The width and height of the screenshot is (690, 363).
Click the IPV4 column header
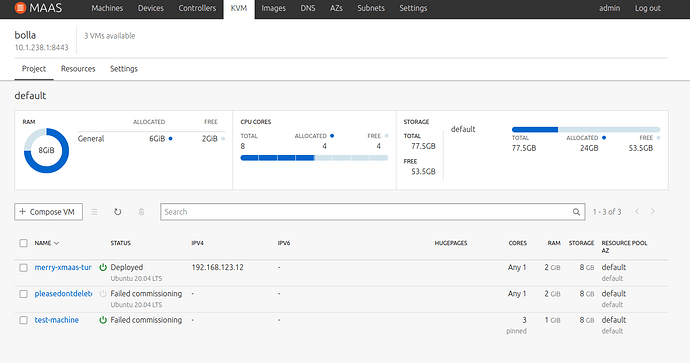click(x=198, y=243)
